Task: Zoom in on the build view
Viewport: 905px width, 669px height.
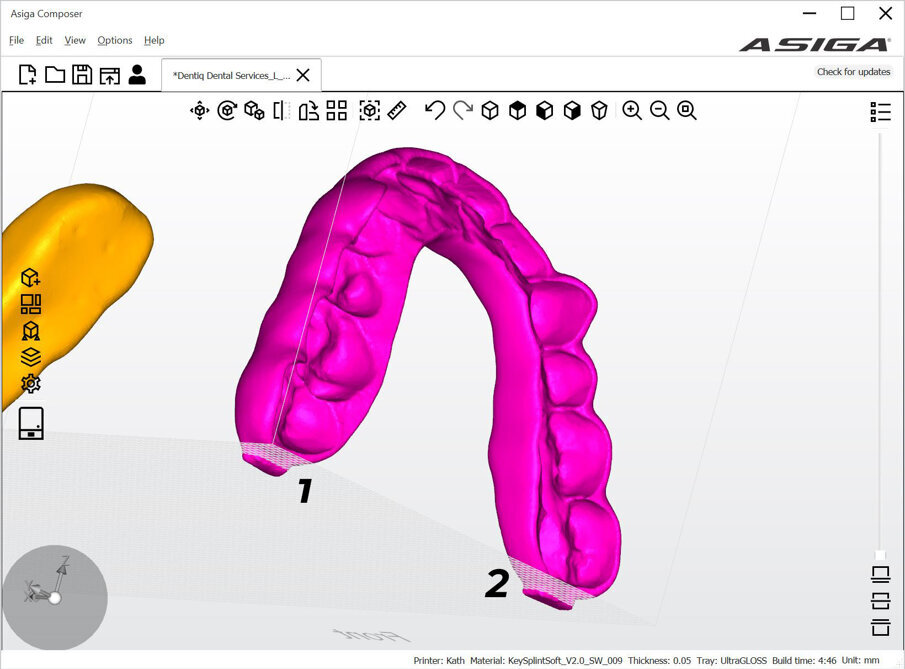Action: click(x=632, y=110)
